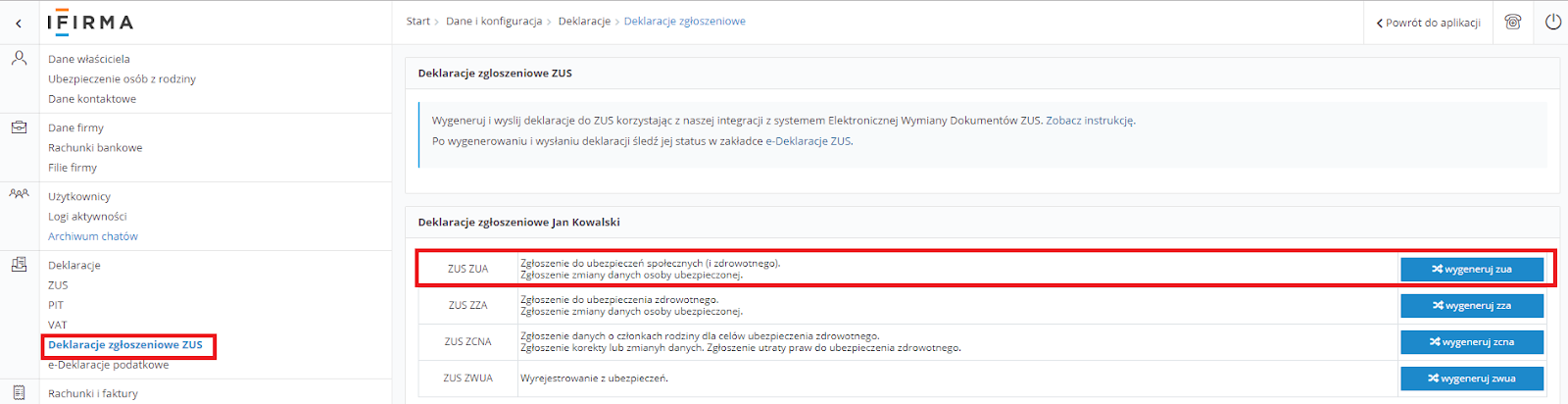Select the ZUS ZWUA row label
Image resolution: width=1568 pixels, height=404 pixels.
[467, 378]
